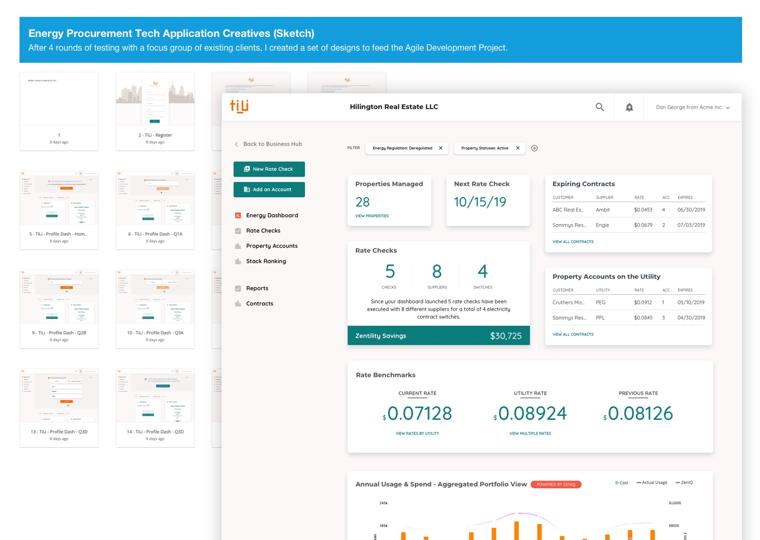Click the 05/10/2019 expiry date

(691, 302)
